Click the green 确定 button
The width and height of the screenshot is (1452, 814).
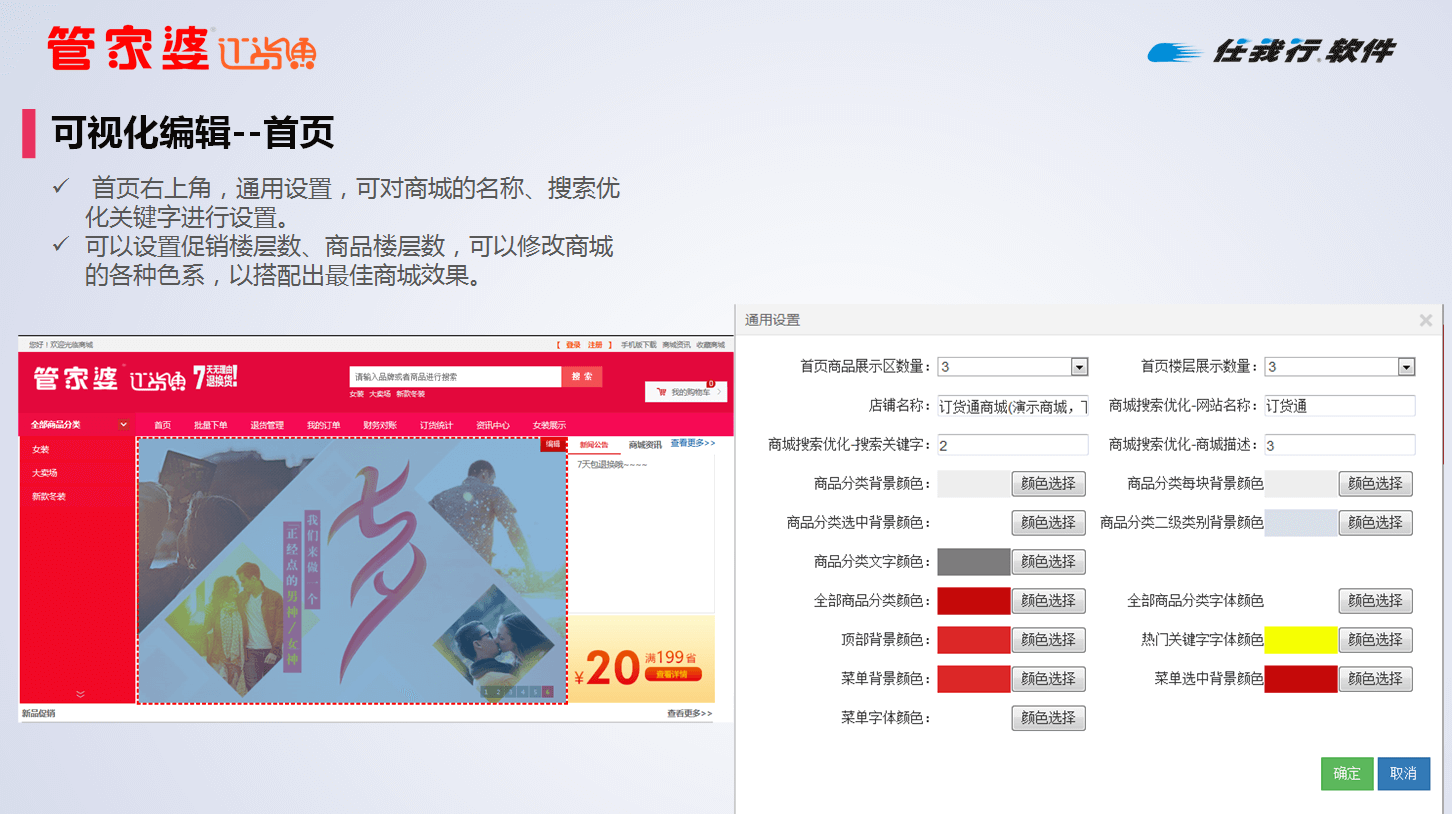[x=1346, y=773]
